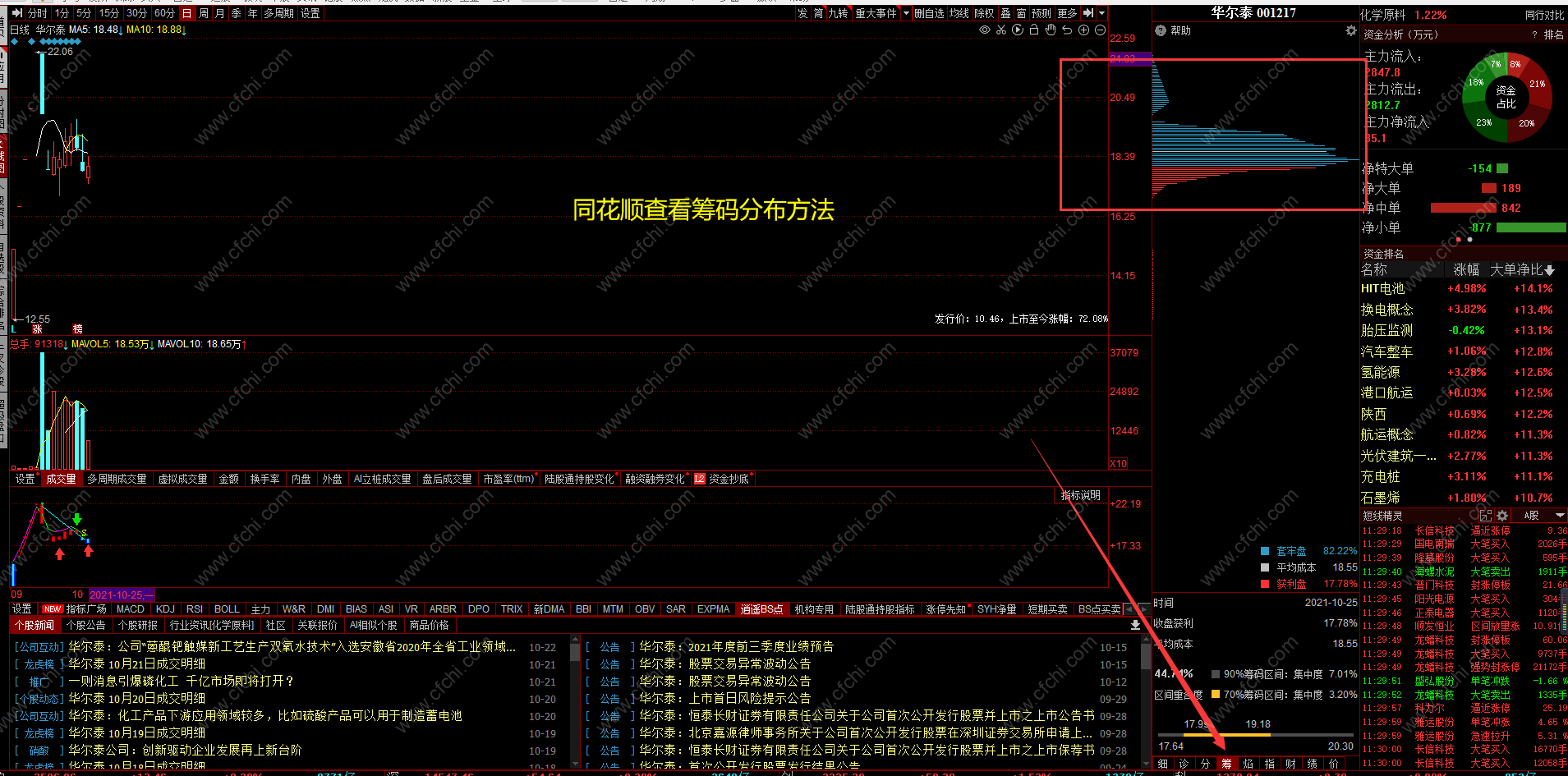
Task: Click the undo arrow icon above the chart
Action: (1067, 30)
